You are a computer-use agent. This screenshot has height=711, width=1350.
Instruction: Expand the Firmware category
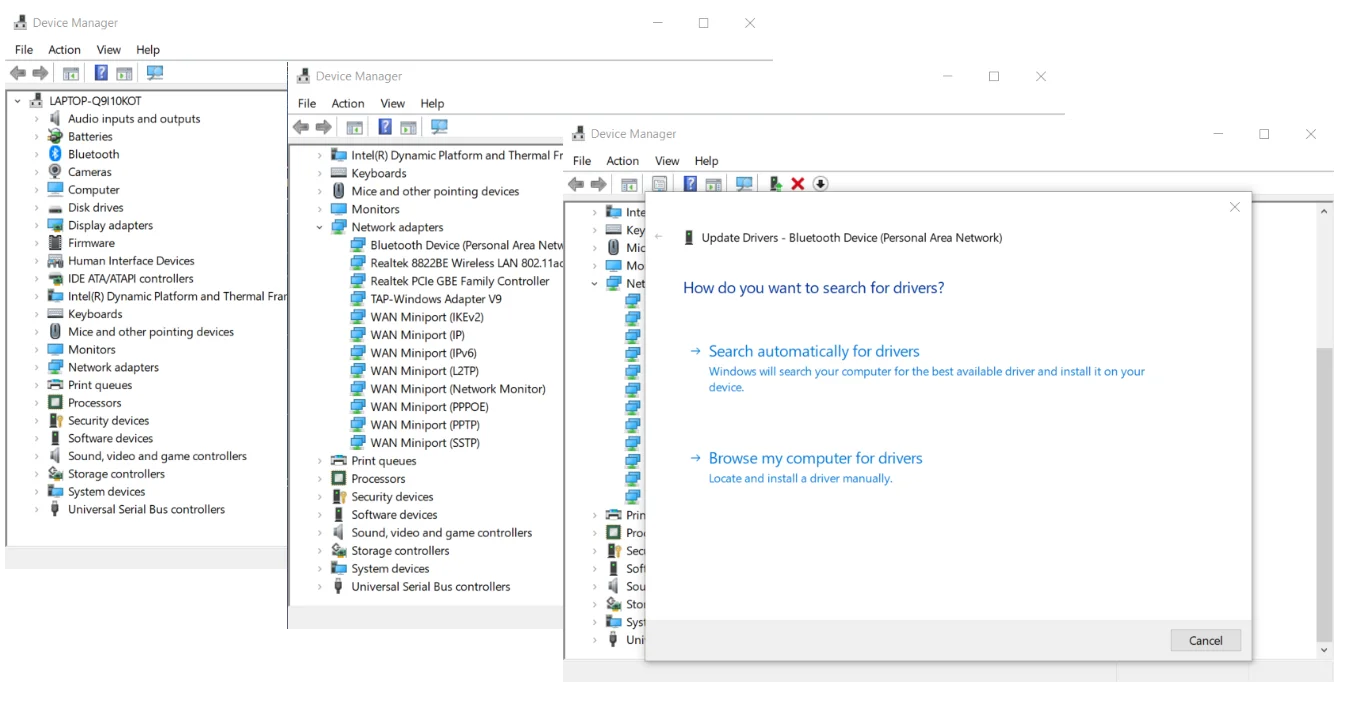(x=37, y=243)
